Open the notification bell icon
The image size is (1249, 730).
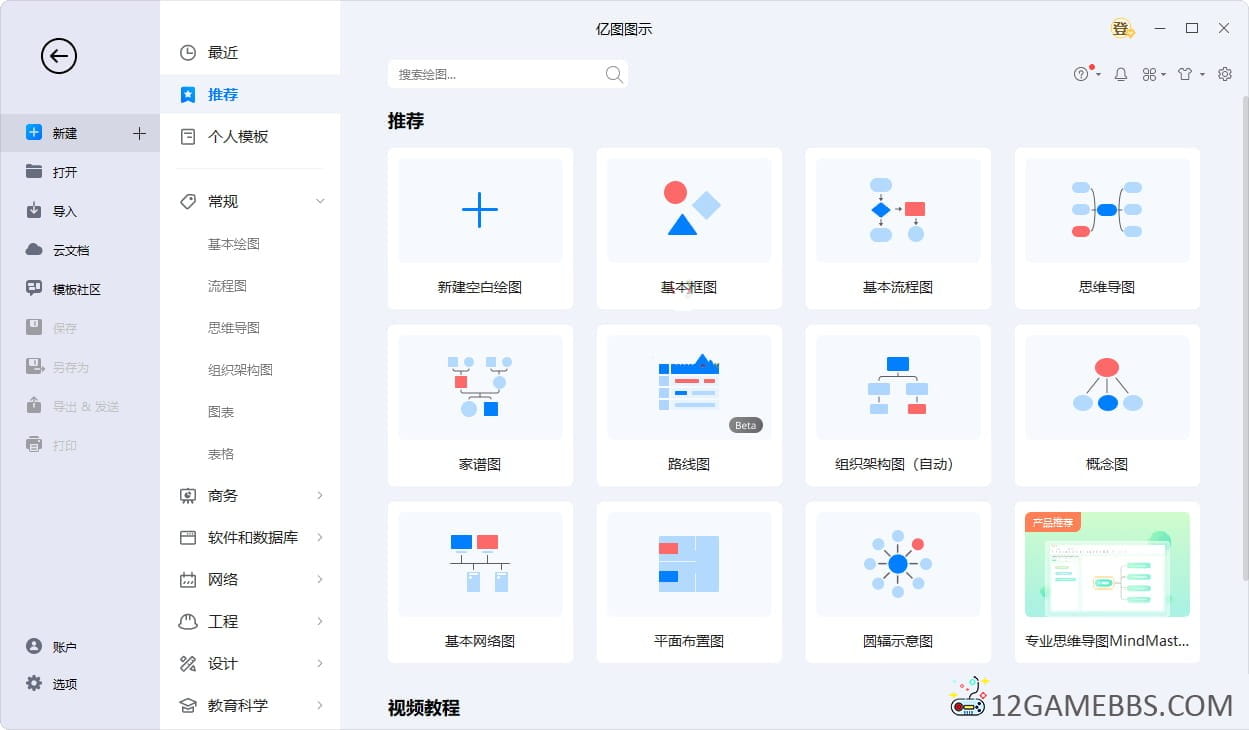click(1121, 74)
